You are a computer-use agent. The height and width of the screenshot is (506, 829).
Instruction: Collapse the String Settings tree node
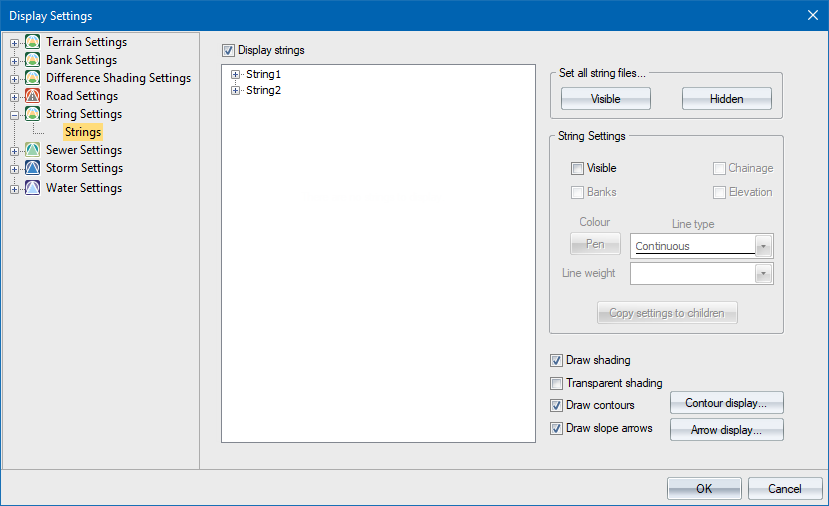pos(15,114)
